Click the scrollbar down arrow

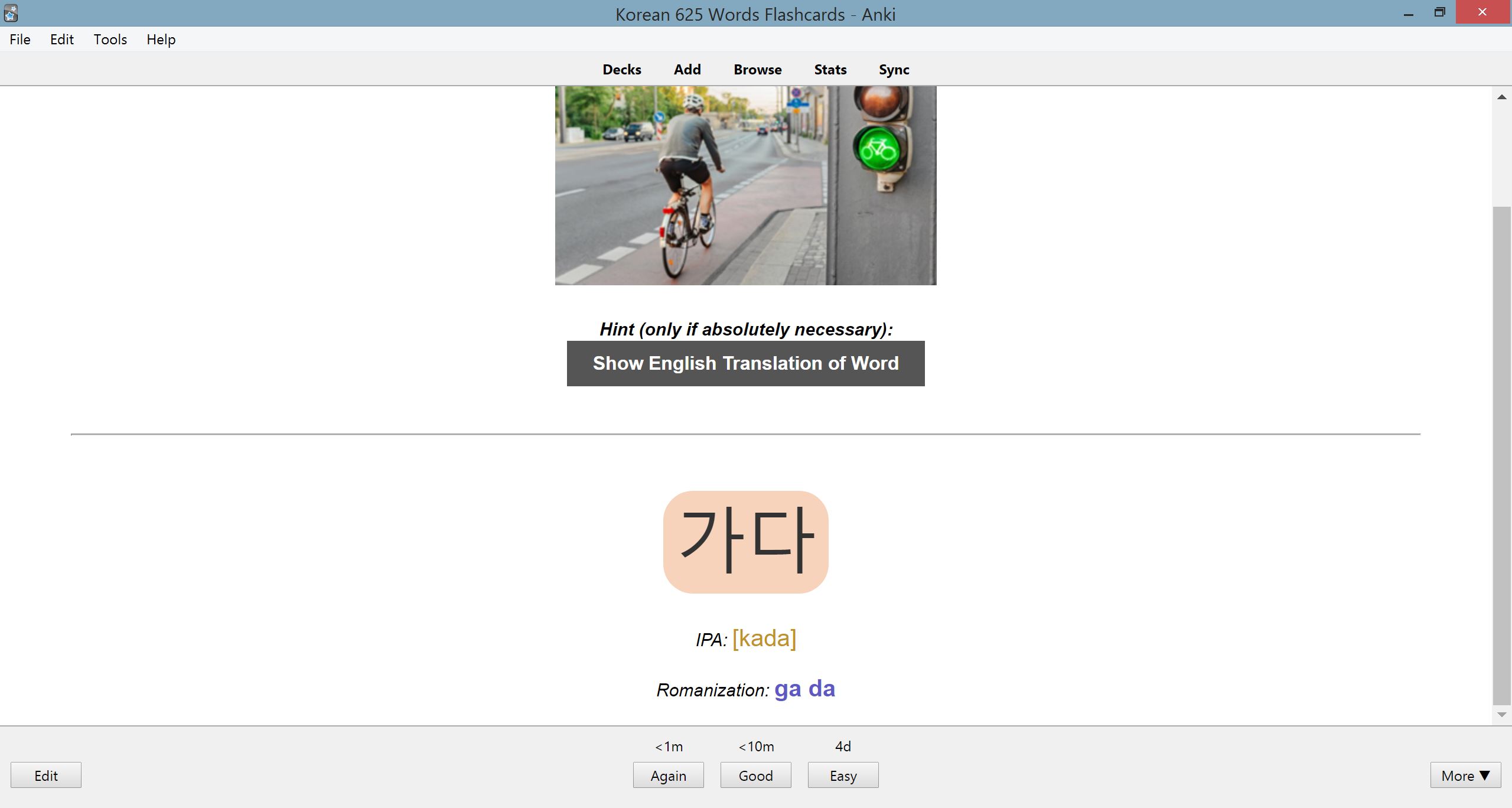(x=1502, y=715)
